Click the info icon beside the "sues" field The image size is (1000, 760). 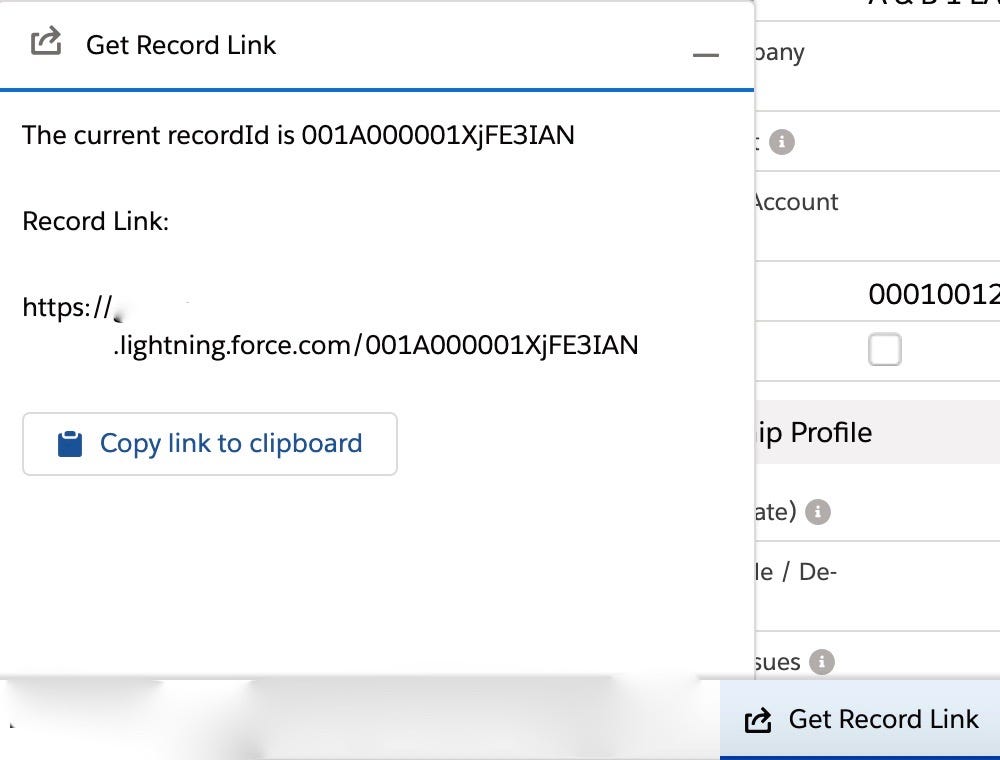(x=823, y=662)
